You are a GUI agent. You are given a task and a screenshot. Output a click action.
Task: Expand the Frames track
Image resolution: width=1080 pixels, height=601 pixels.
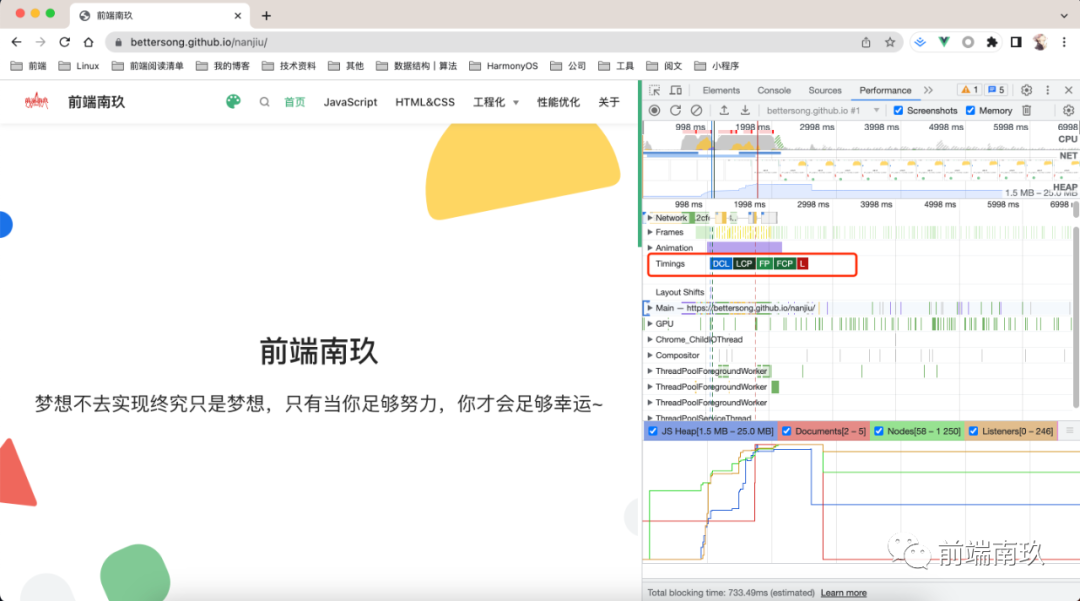click(650, 232)
